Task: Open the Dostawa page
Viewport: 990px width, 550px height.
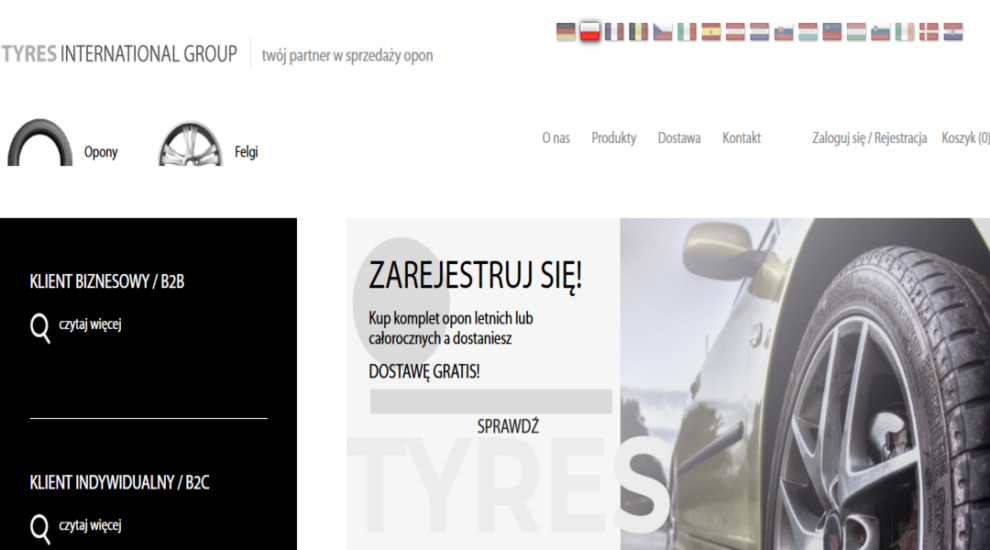Action: click(679, 138)
